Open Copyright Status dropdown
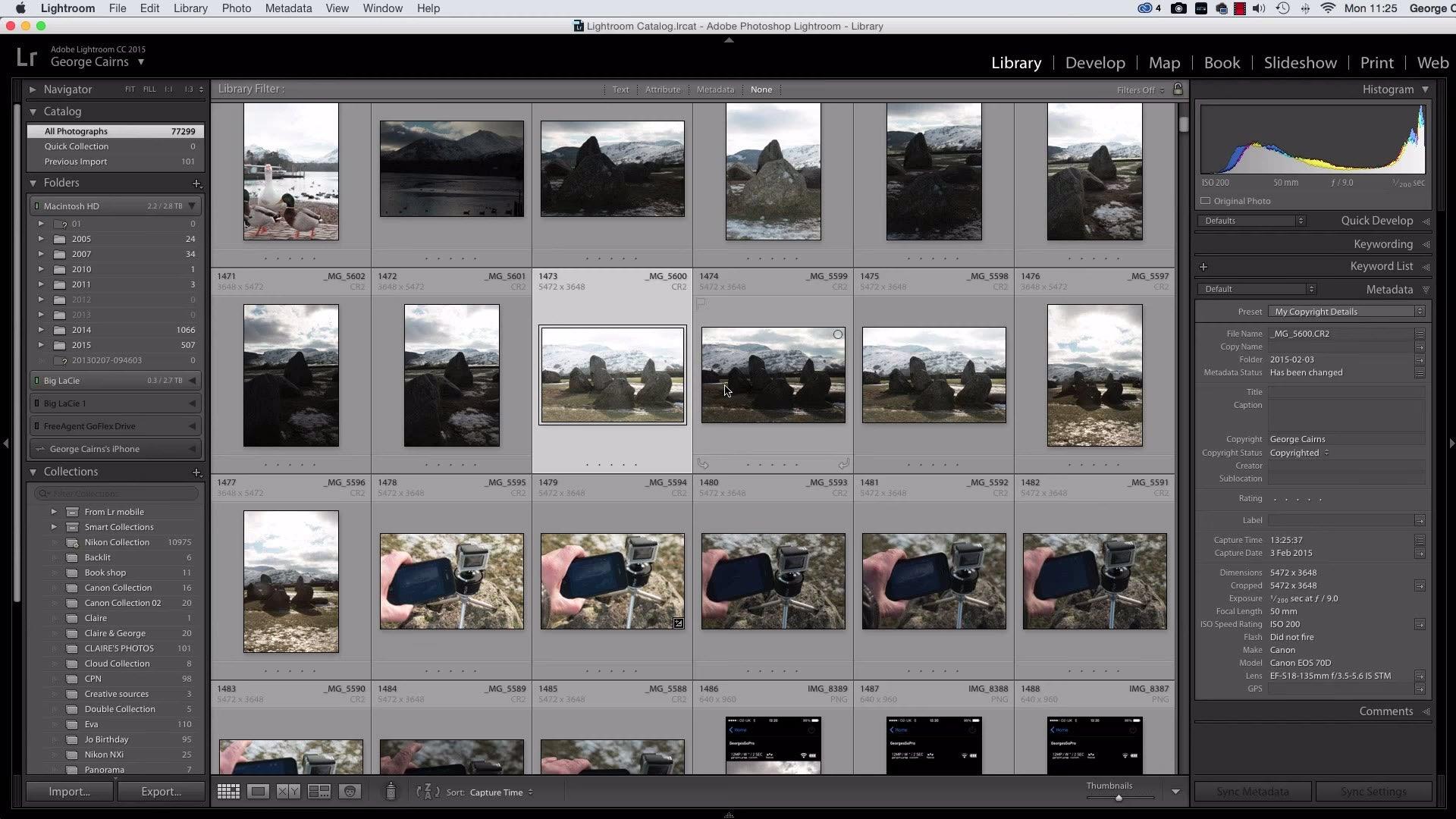Viewport: 1456px width, 819px height. (1299, 453)
